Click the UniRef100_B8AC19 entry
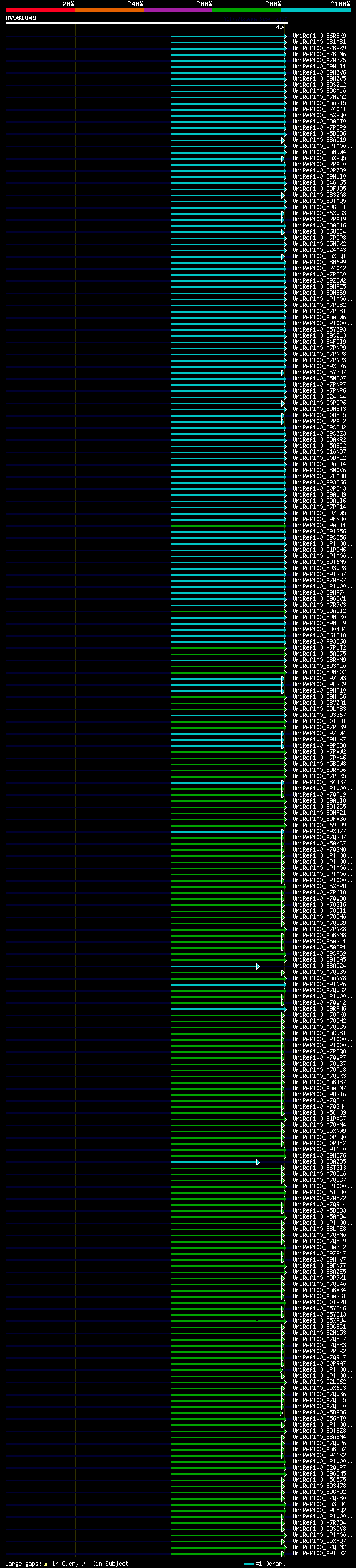Image resolution: width=356 pixels, height=1568 pixels. coord(319,140)
